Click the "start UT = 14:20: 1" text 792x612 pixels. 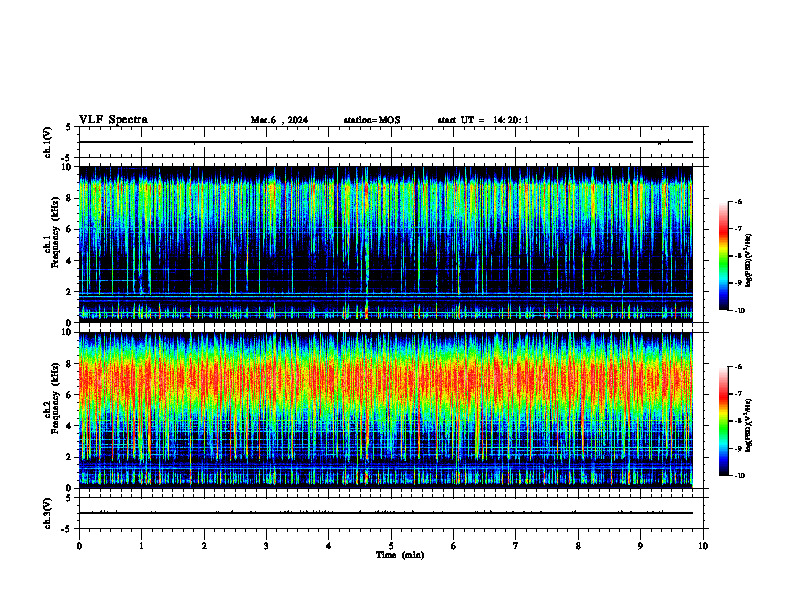[483, 120]
